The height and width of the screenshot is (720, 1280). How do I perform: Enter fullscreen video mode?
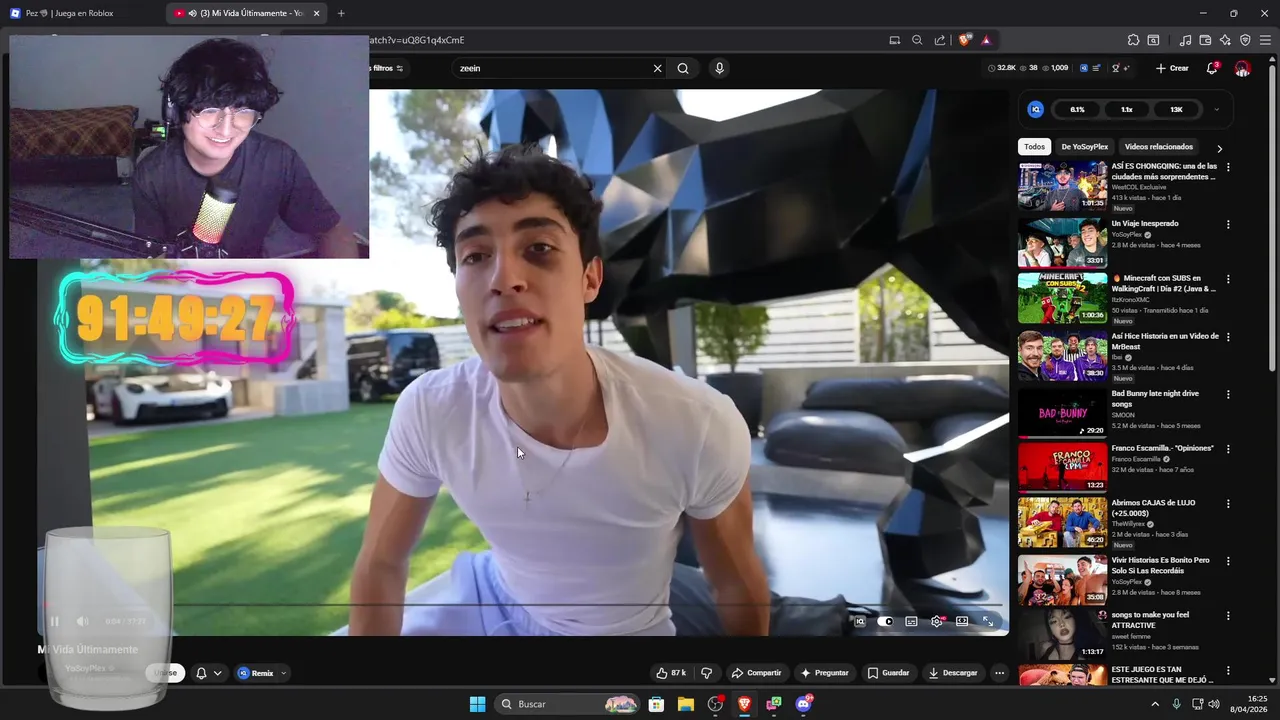(988, 621)
